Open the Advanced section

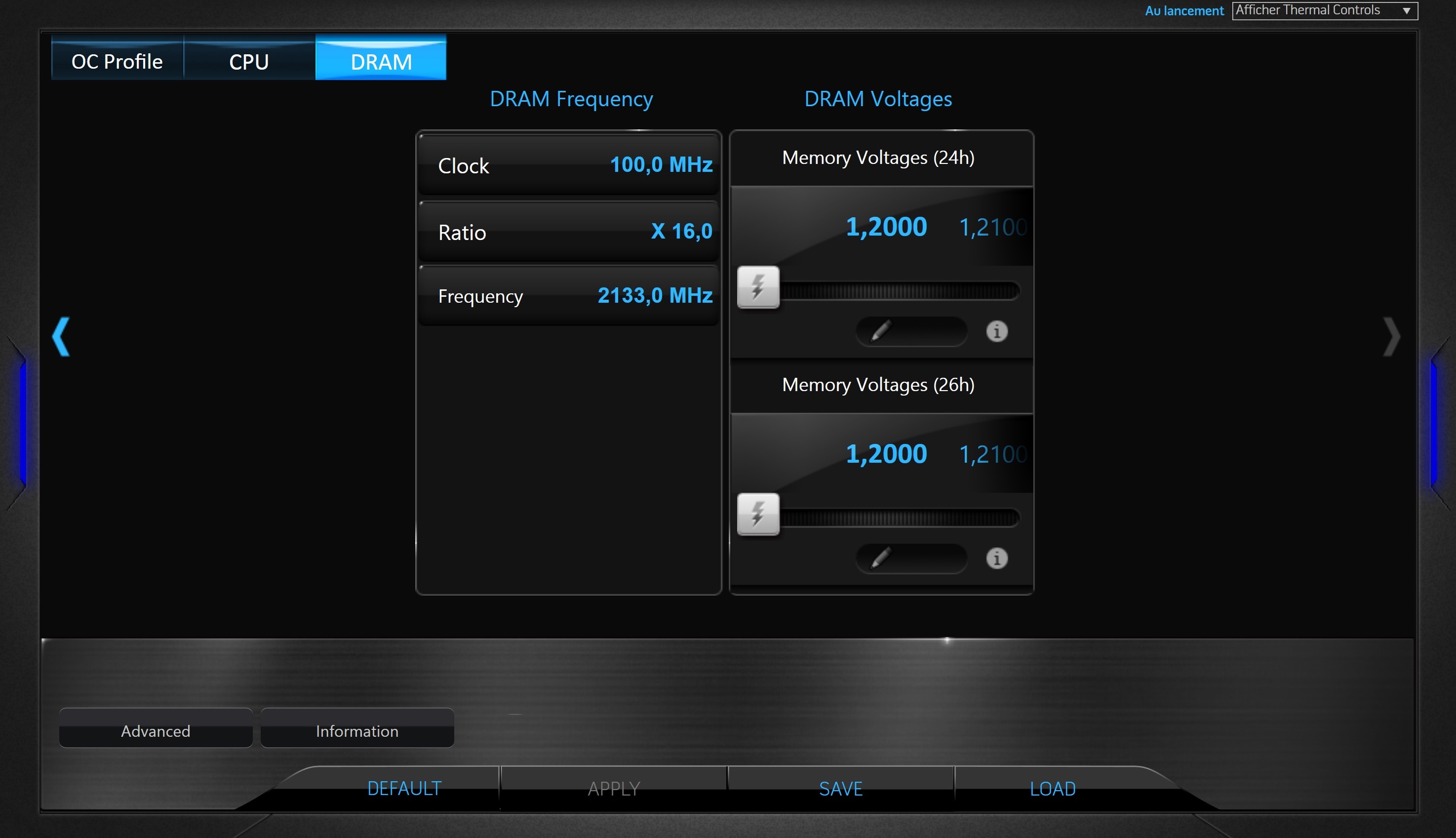click(x=156, y=729)
